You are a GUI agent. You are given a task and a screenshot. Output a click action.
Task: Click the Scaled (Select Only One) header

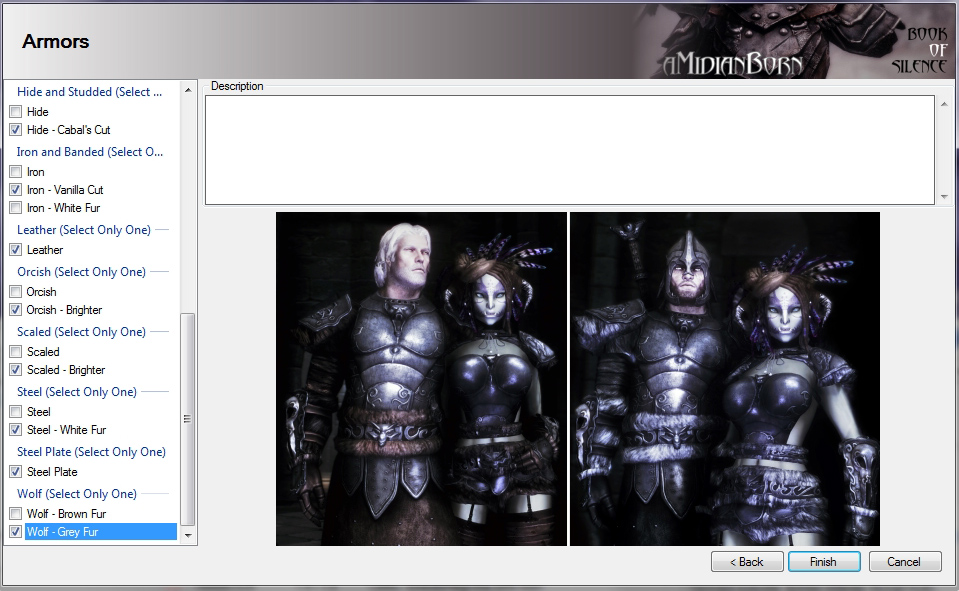[81, 332]
